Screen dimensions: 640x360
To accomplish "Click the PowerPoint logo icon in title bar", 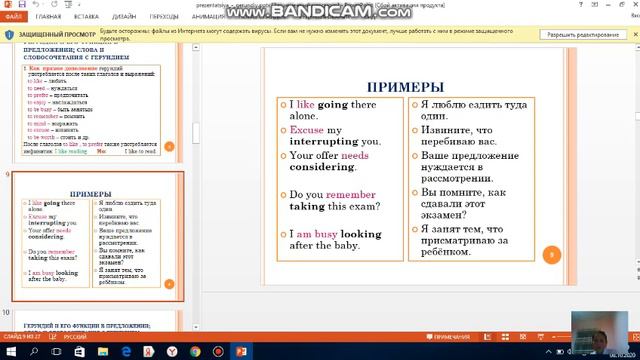I will pos(7,4).
